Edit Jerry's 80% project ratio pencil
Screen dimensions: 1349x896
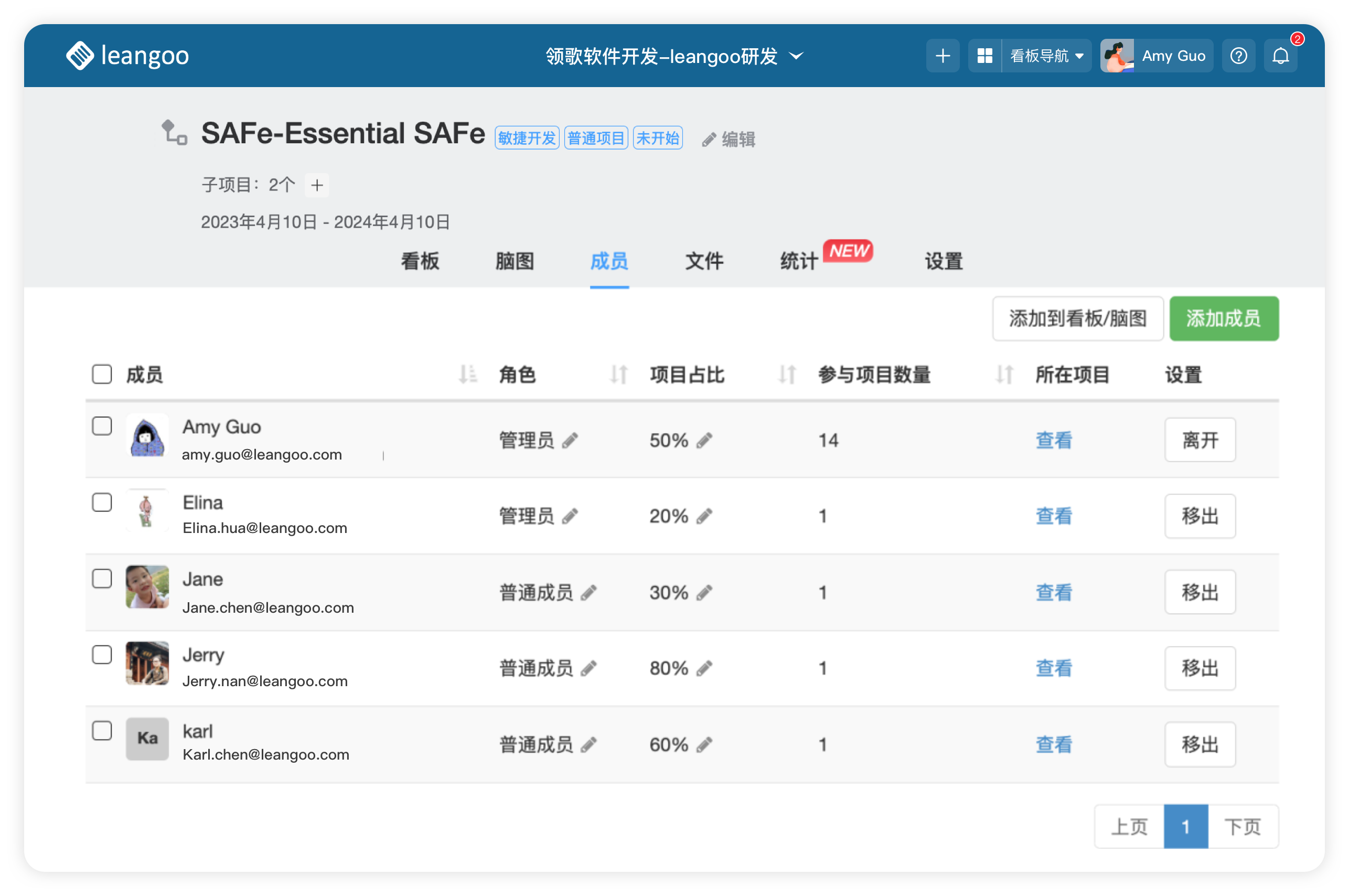[x=704, y=668]
